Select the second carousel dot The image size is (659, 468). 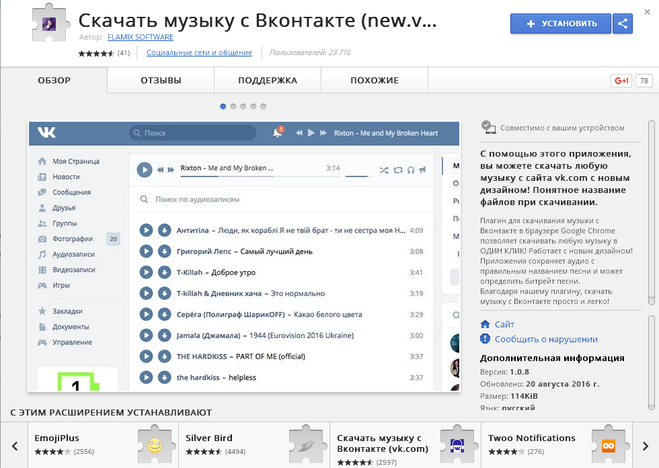(x=233, y=106)
